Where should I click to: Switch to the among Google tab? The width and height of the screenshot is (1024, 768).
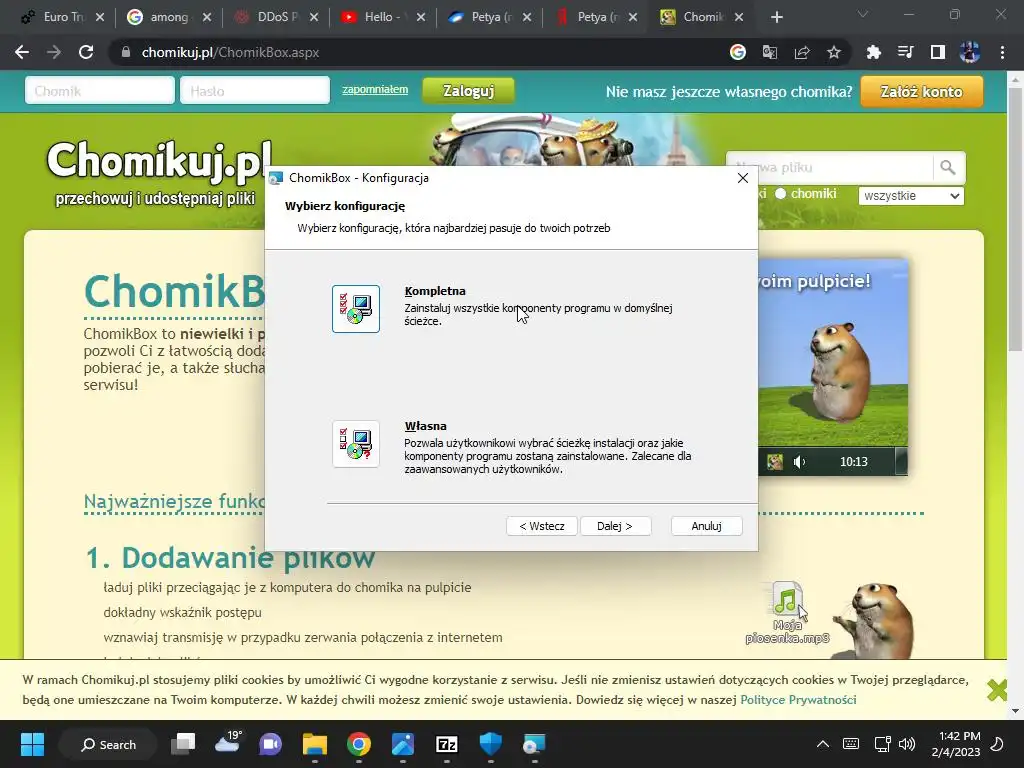click(x=169, y=17)
